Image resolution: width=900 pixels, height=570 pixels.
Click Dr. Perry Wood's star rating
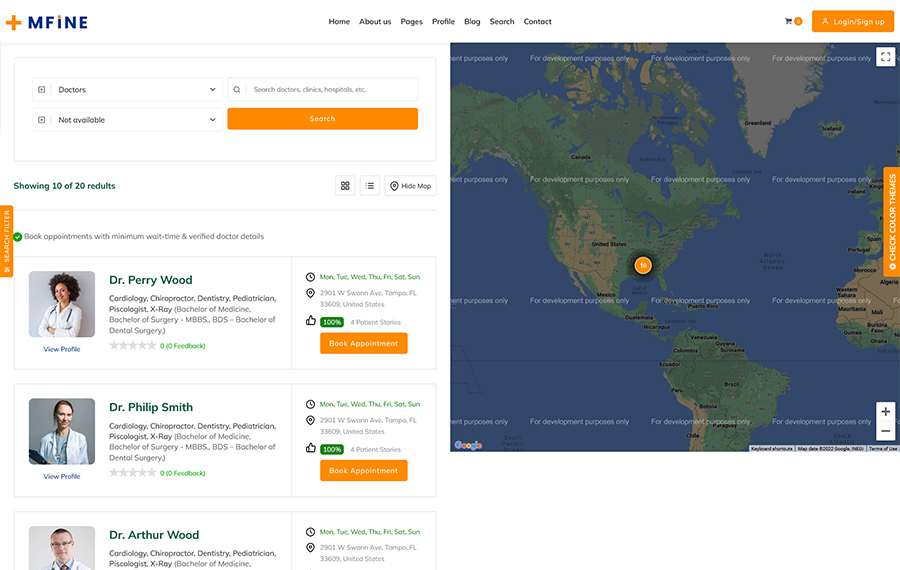coord(133,345)
